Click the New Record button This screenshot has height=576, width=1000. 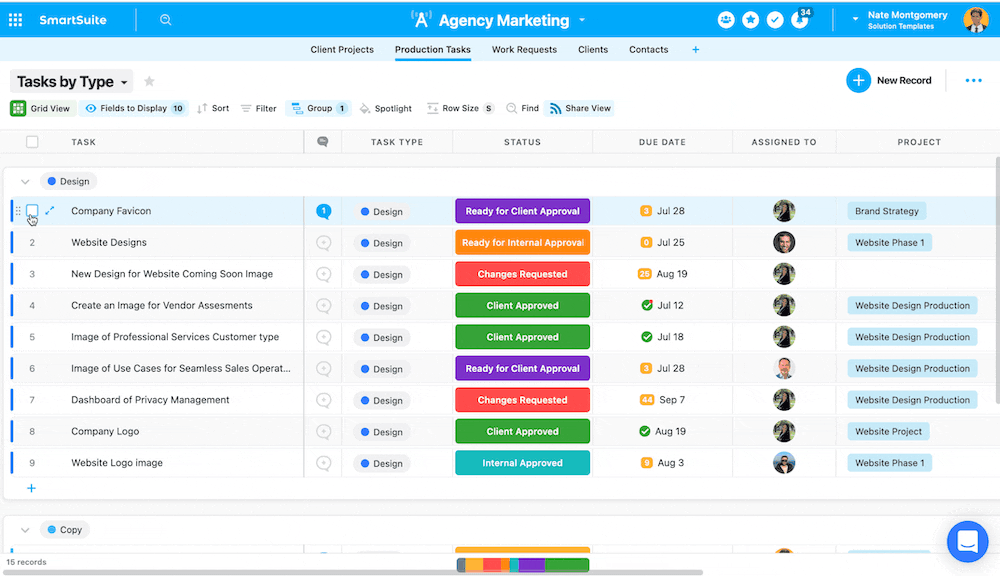click(x=889, y=81)
